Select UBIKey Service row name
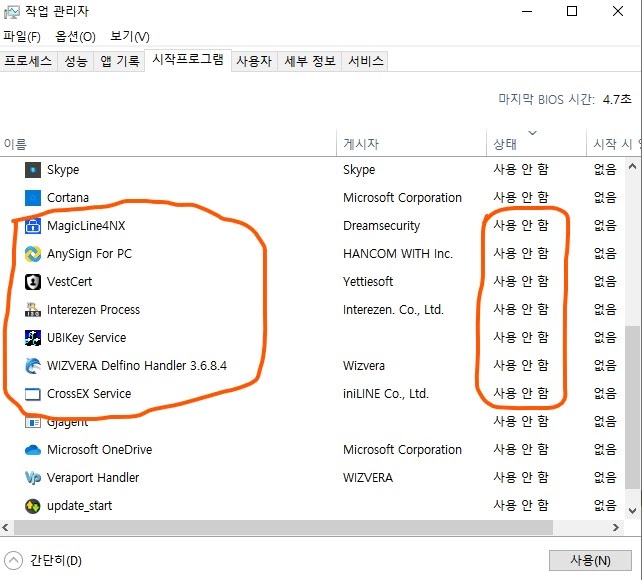The image size is (642, 580). pos(86,338)
